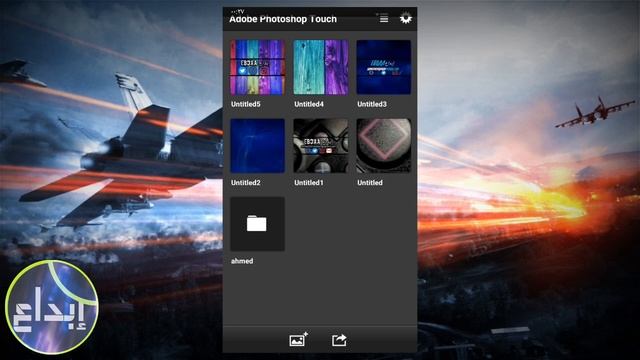
Task: Open the Untitled3 blue banner thumbnail
Action: pyautogui.click(x=384, y=67)
